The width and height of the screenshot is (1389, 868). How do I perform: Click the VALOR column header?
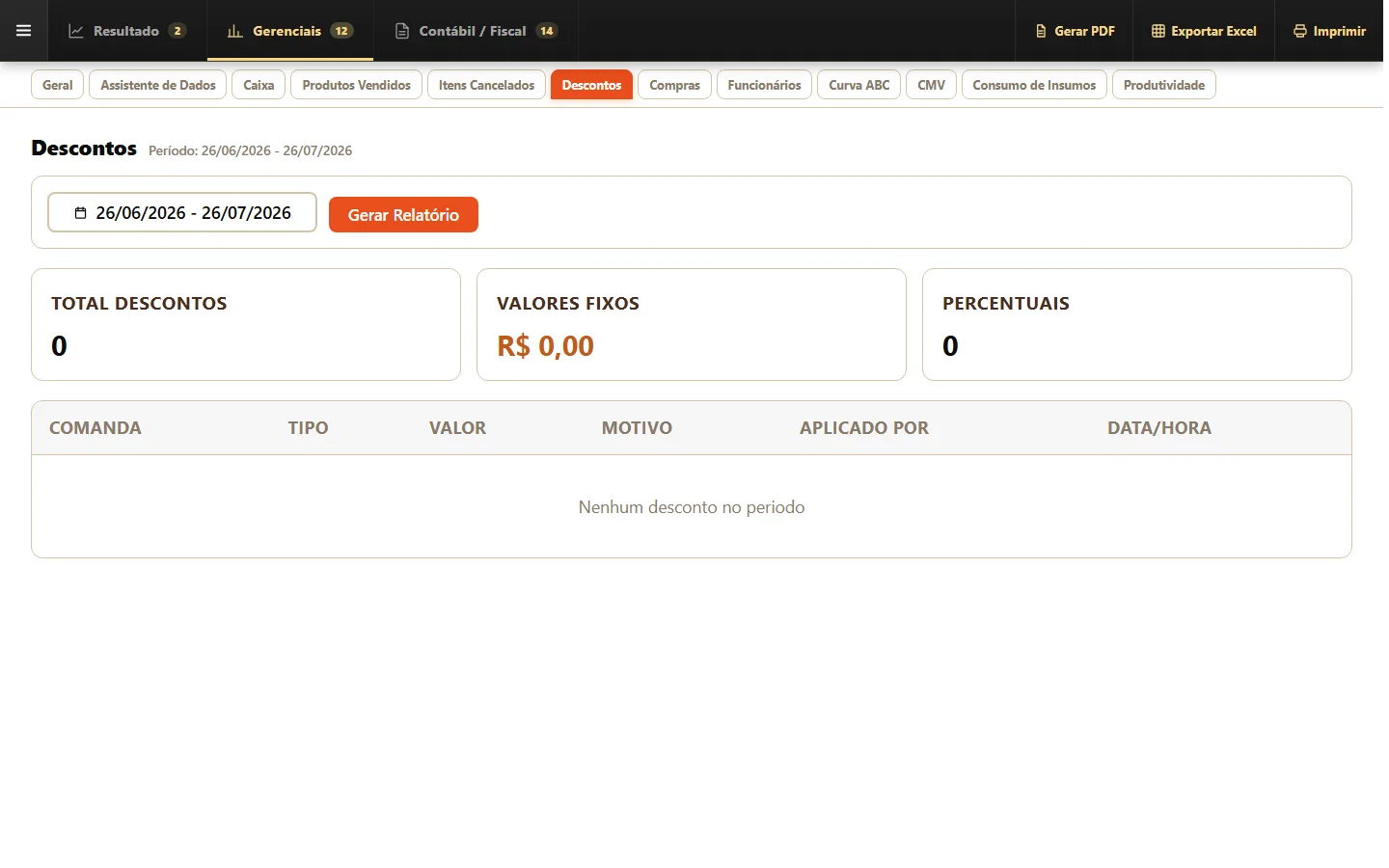point(458,428)
